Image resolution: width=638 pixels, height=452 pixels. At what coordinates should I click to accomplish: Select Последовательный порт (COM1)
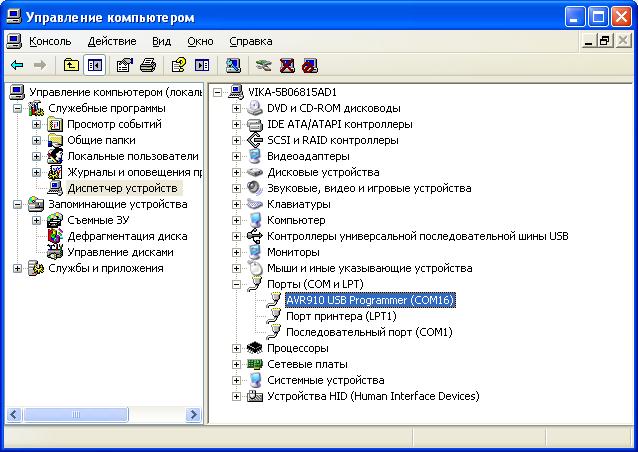click(x=369, y=332)
